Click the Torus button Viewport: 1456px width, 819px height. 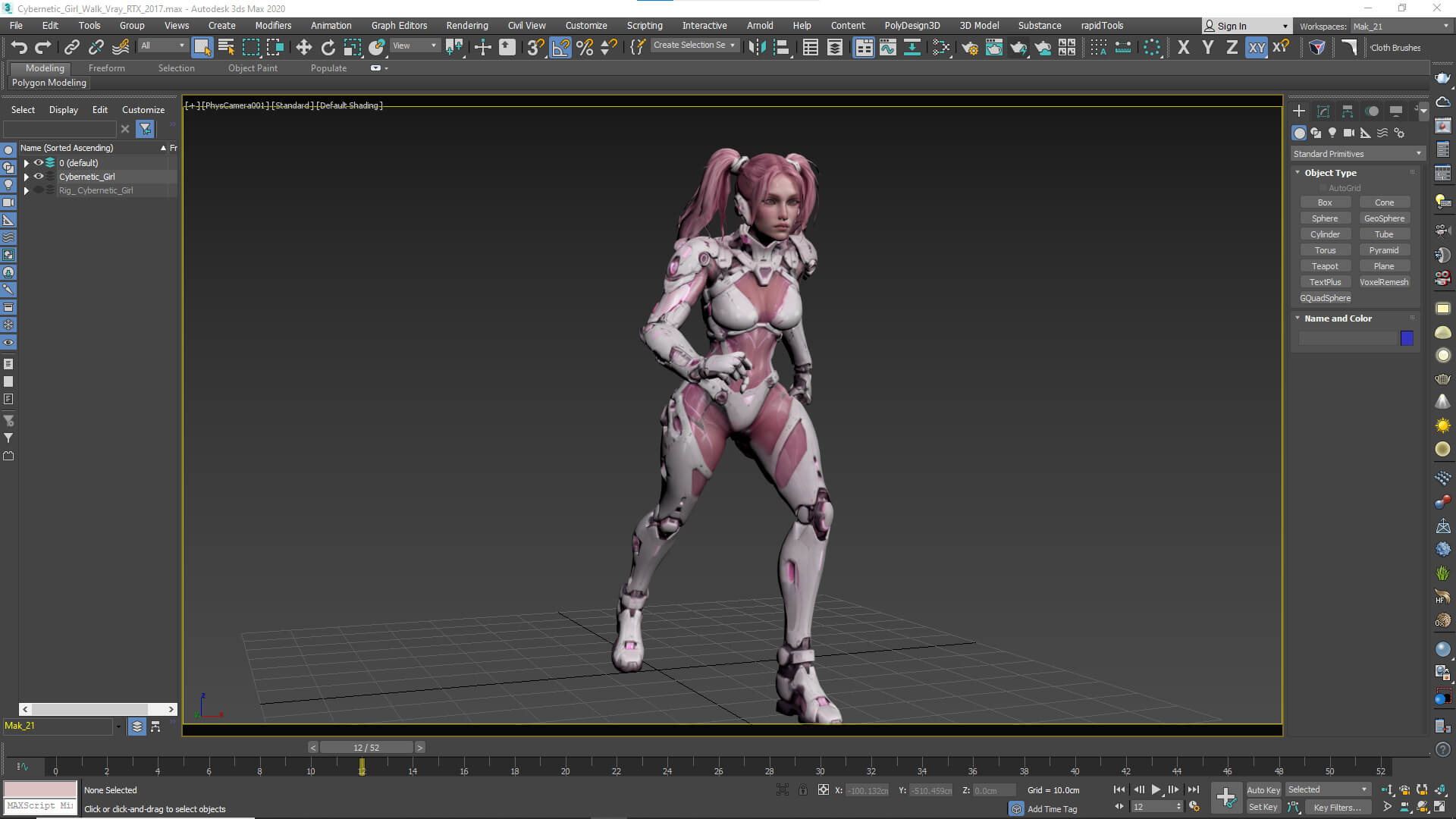click(x=1325, y=250)
